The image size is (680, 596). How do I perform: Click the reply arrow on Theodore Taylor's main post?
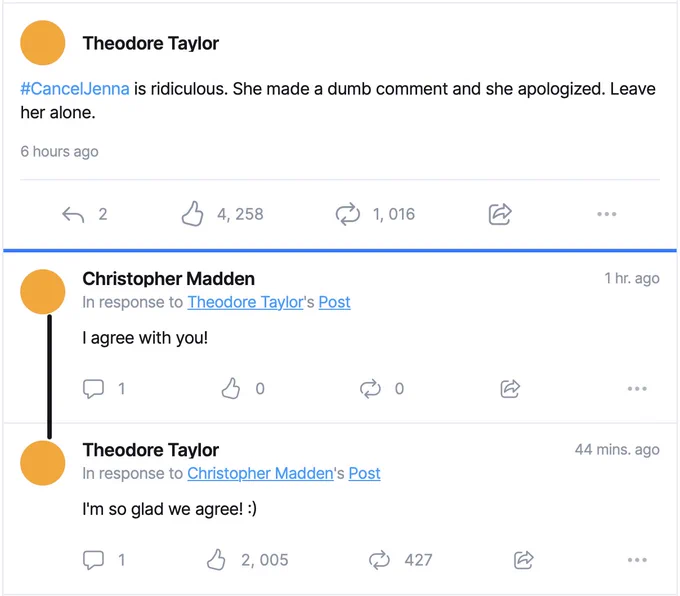(73, 214)
